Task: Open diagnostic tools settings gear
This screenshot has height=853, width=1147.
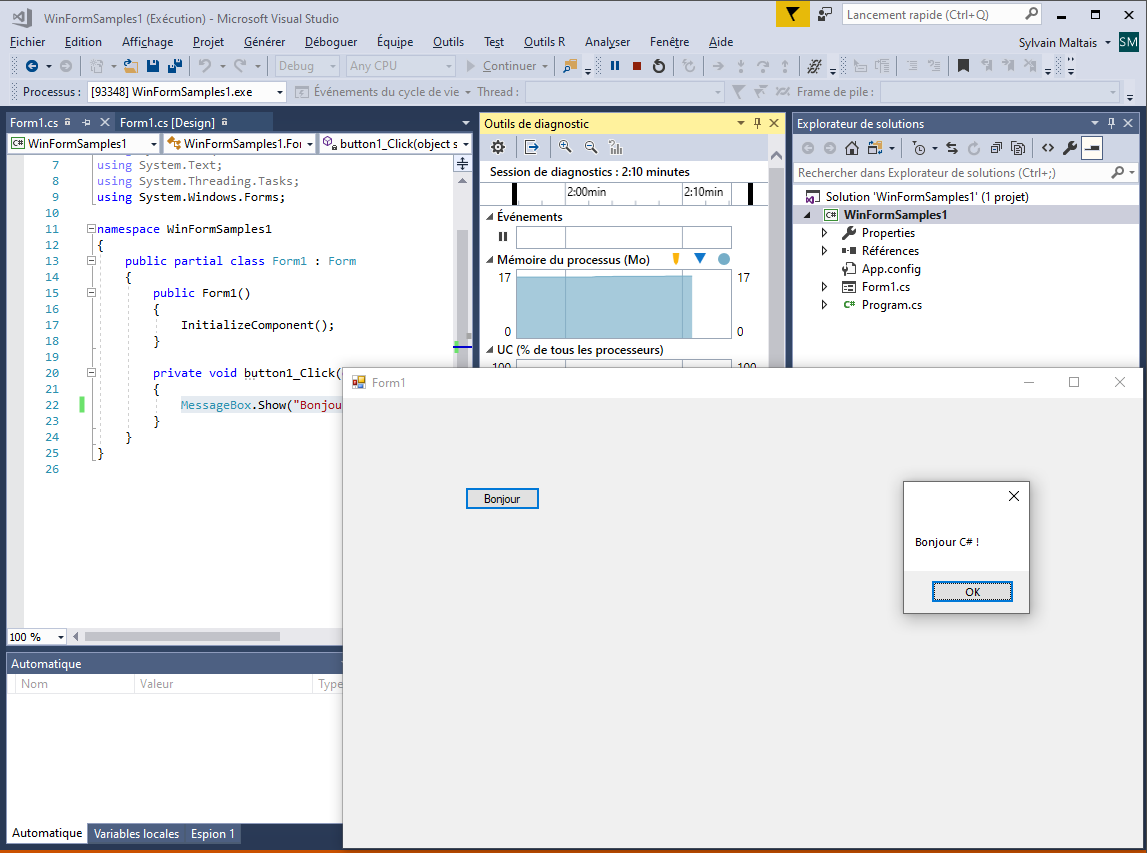Action: click(497, 147)
